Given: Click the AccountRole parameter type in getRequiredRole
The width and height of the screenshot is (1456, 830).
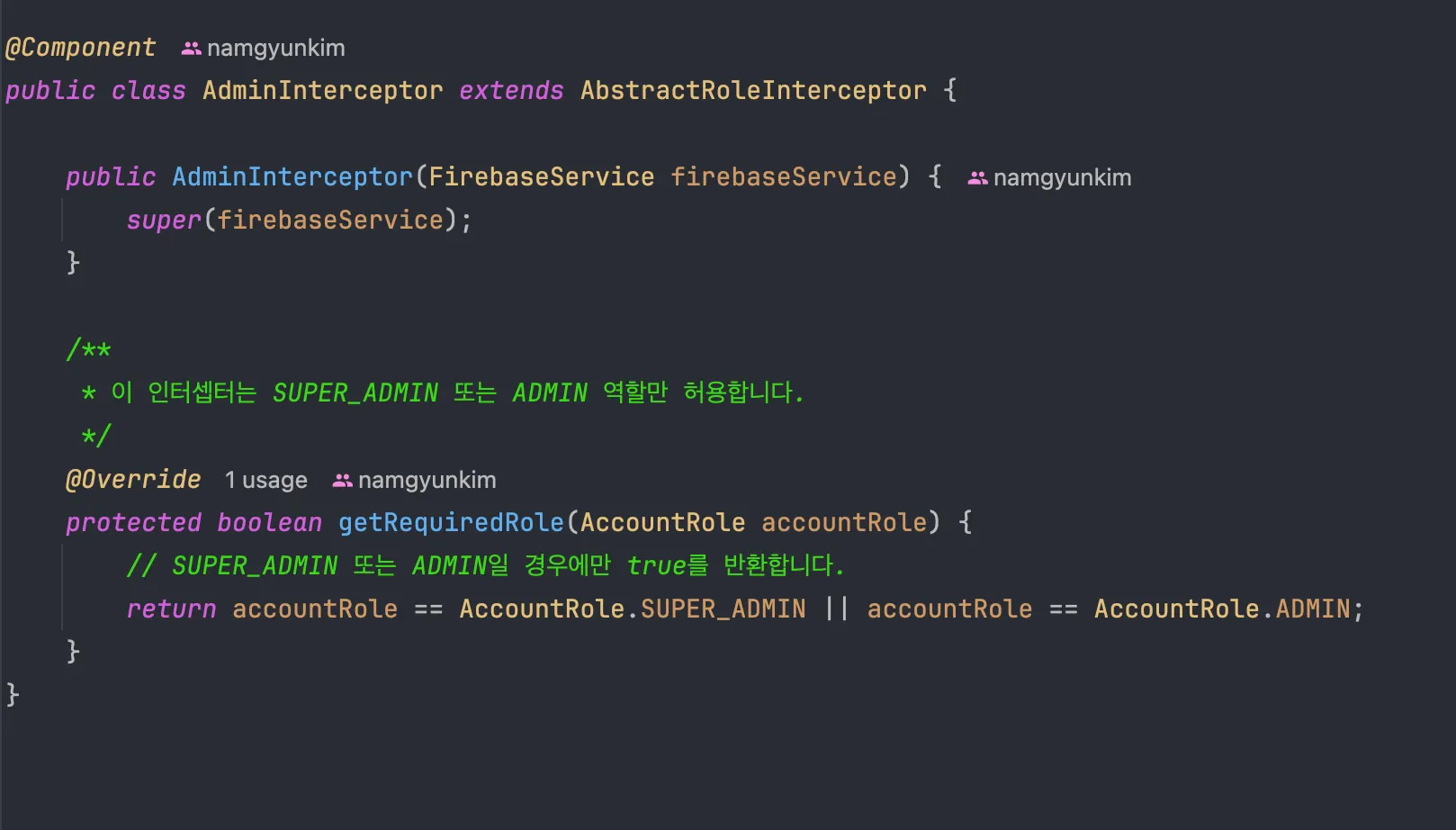Looking at the screenshot, I should pyautogui.click(x=662, y=523).
